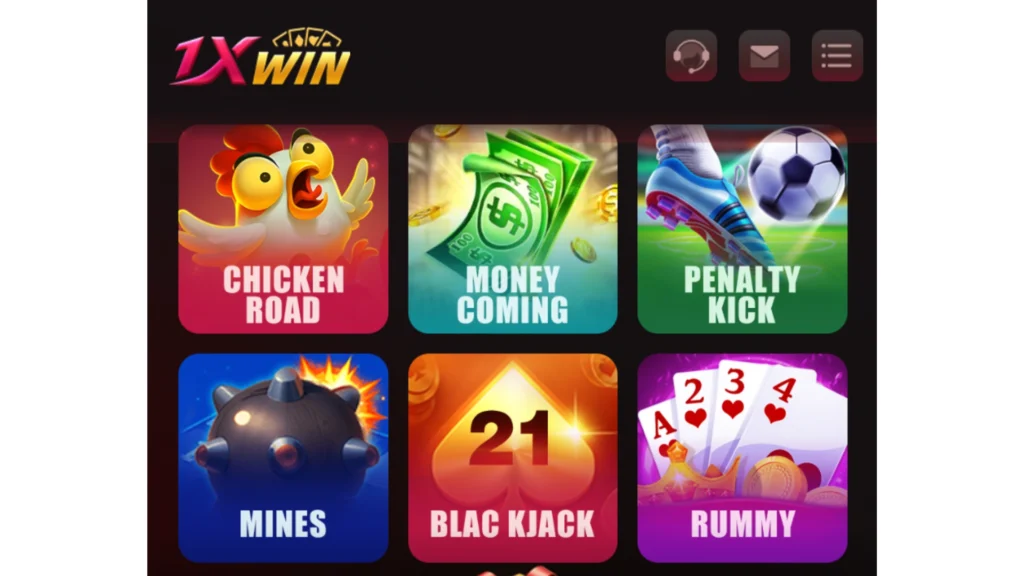The width and height of the screenshot is (1024, 576).
Task: Start the Penalty Kick game
Action: click(x=743, y=229)
